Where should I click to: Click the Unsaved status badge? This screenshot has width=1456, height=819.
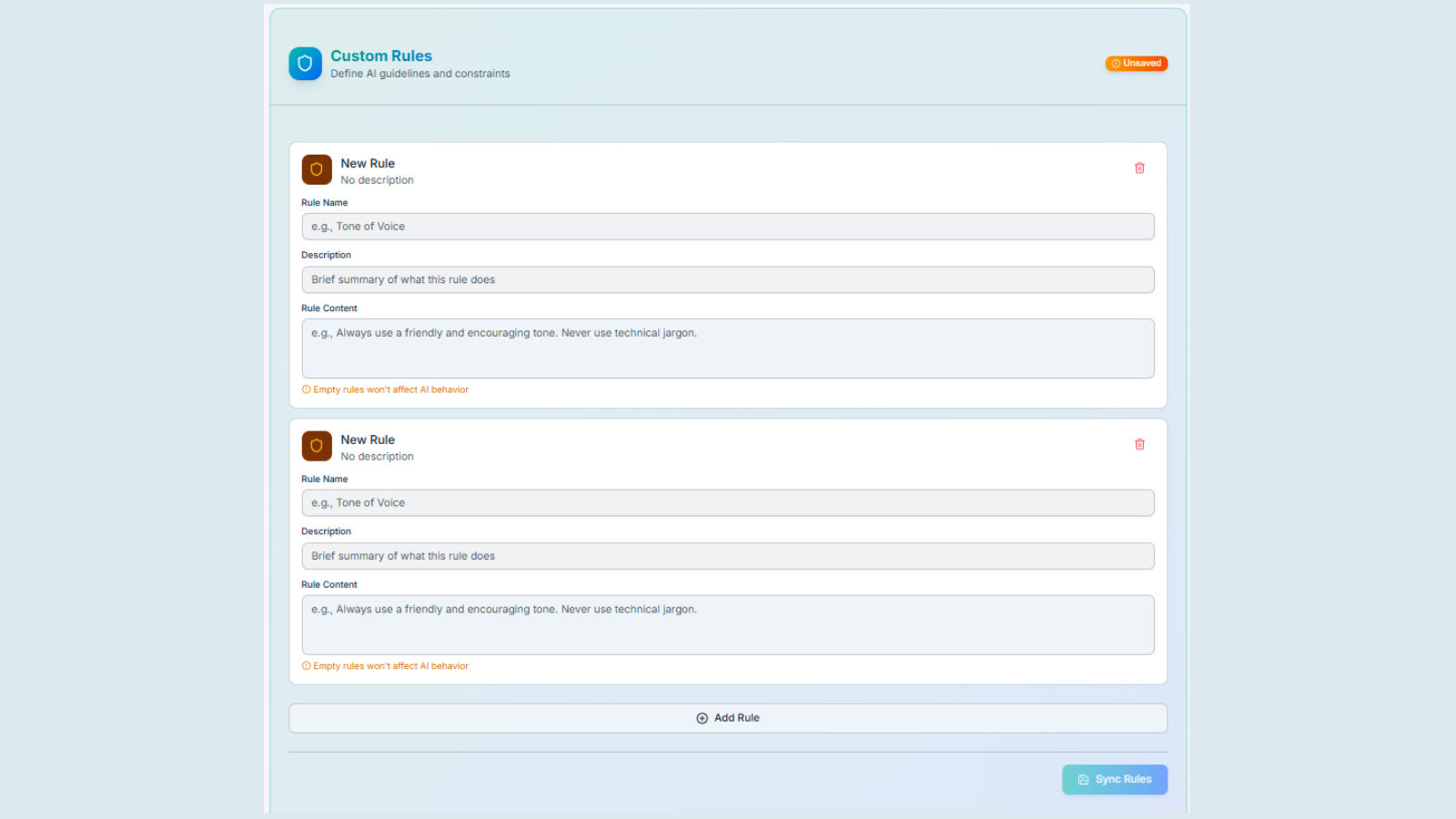[1136, 64]
